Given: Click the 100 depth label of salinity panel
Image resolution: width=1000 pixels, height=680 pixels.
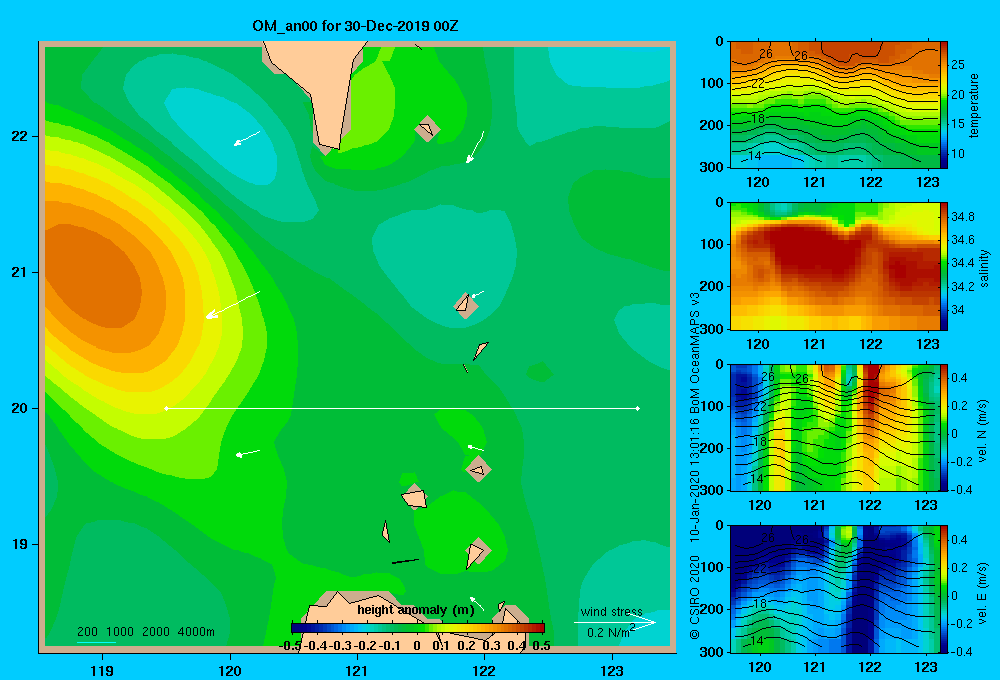Looking at the screenshot, I should click(712, 244).
